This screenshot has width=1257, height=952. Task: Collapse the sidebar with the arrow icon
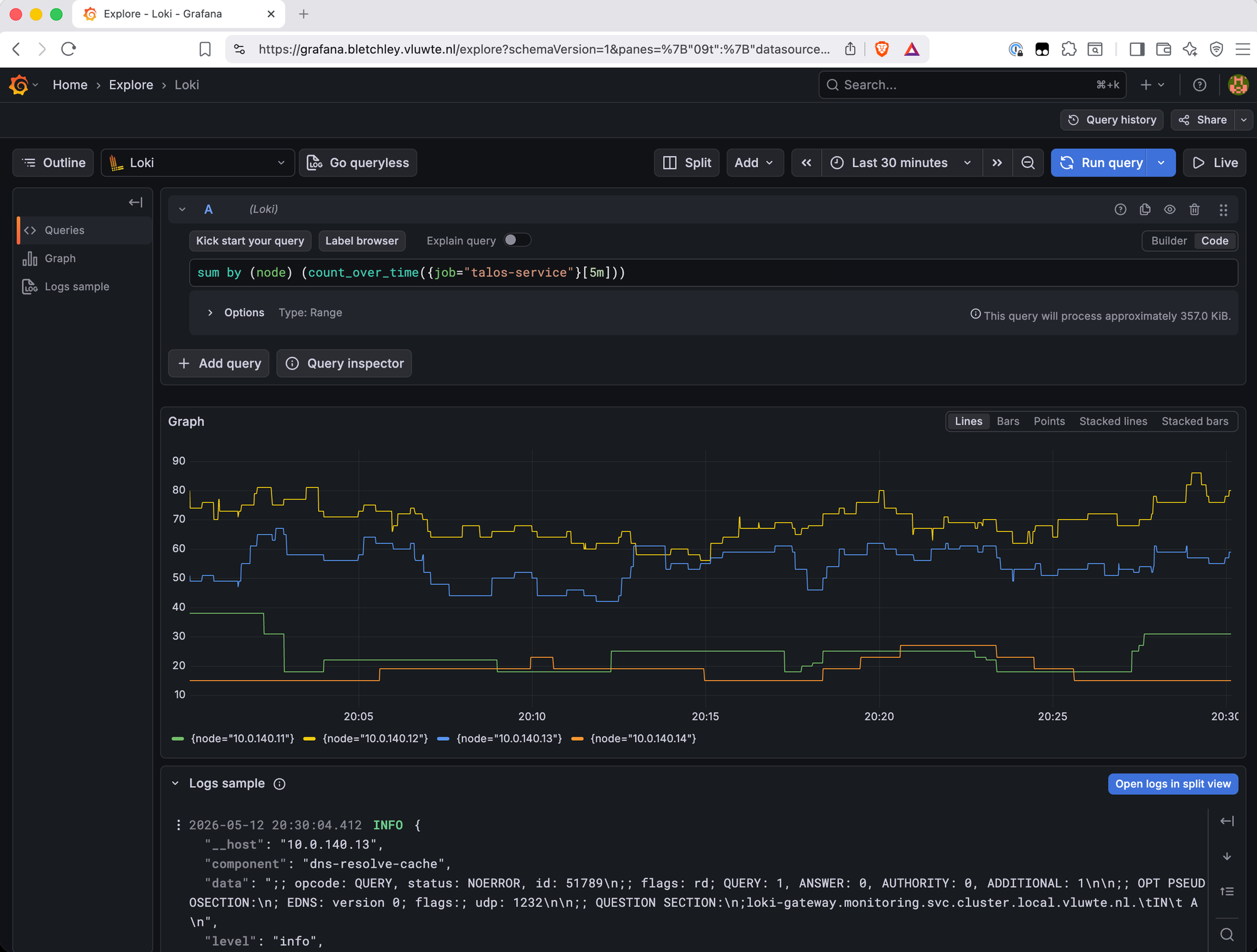(x=136, y=202)
